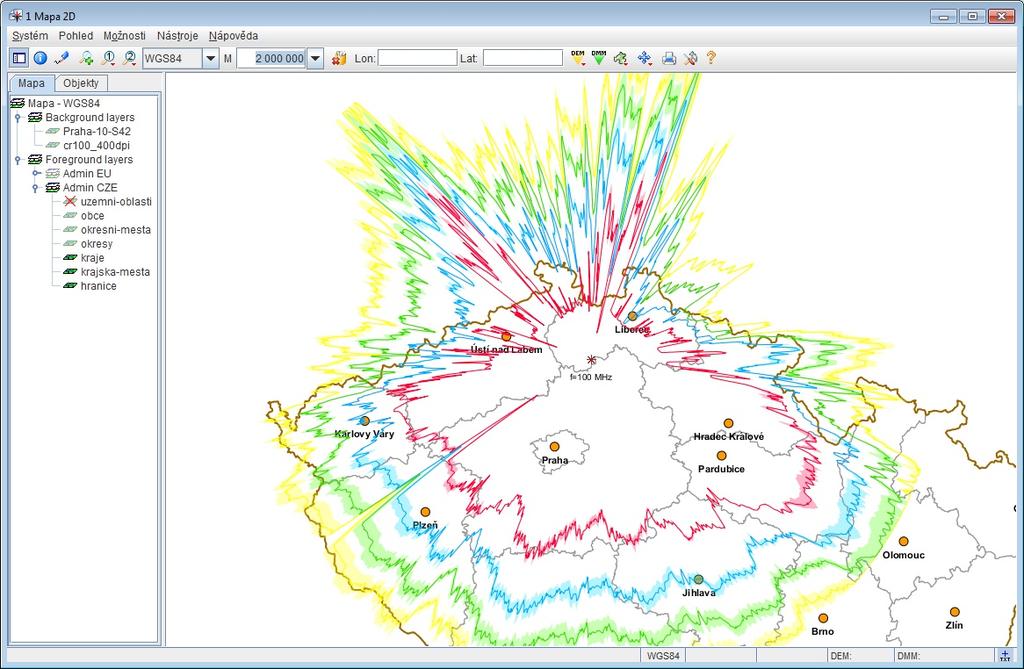Screen dimensions: 1024x669
Task: Toggle visibility icon of Praha-10-S42 layer
Action: click(52, 131)
